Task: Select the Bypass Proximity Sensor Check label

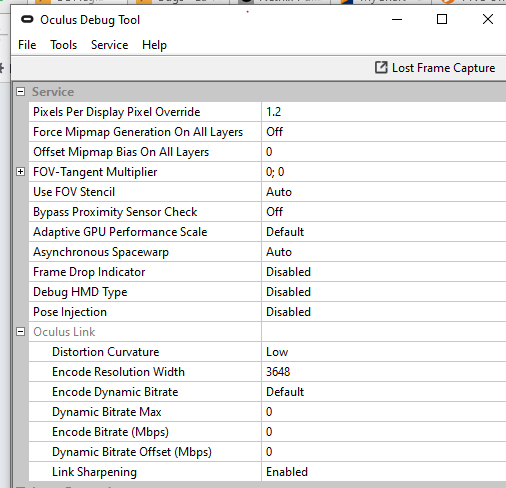Action: click(115, 212)
